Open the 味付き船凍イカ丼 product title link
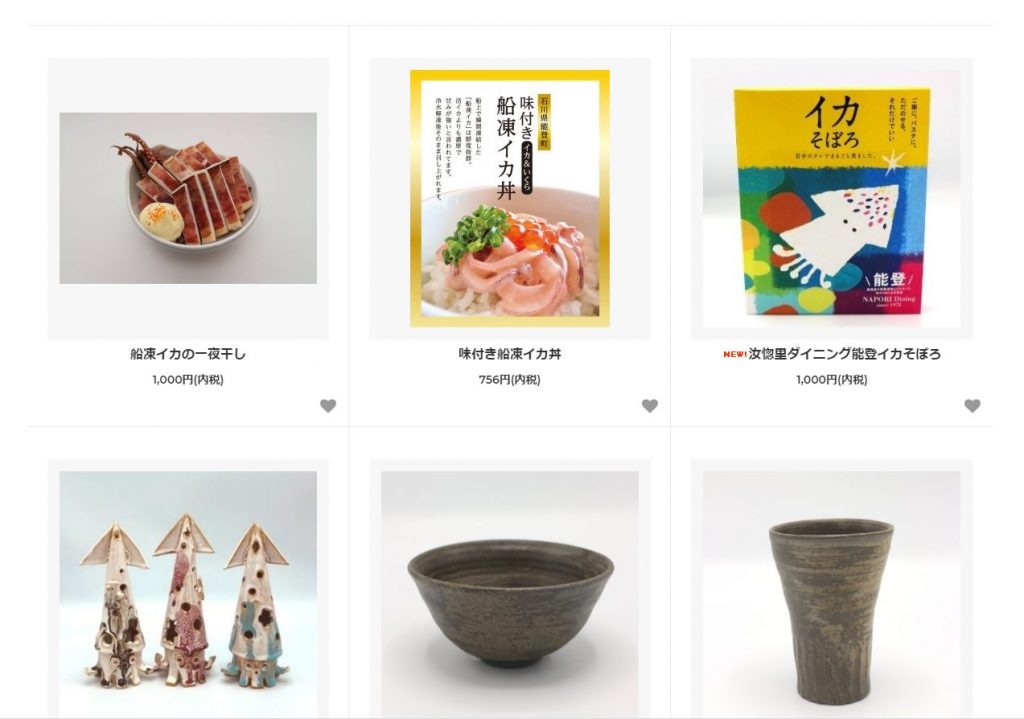 [510, 354]
